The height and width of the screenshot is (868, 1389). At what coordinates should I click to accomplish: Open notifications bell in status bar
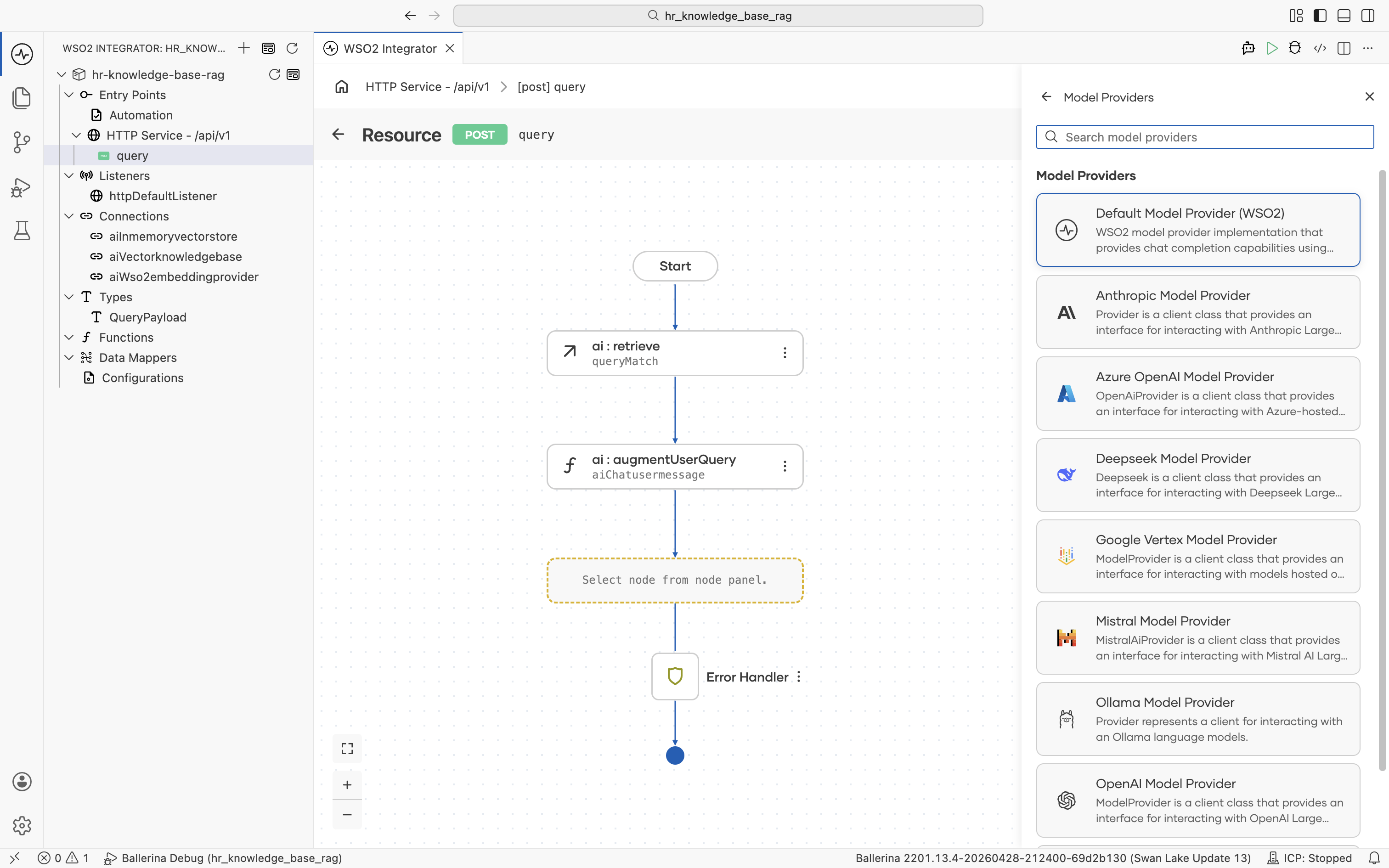click(x=1374, y=858)
